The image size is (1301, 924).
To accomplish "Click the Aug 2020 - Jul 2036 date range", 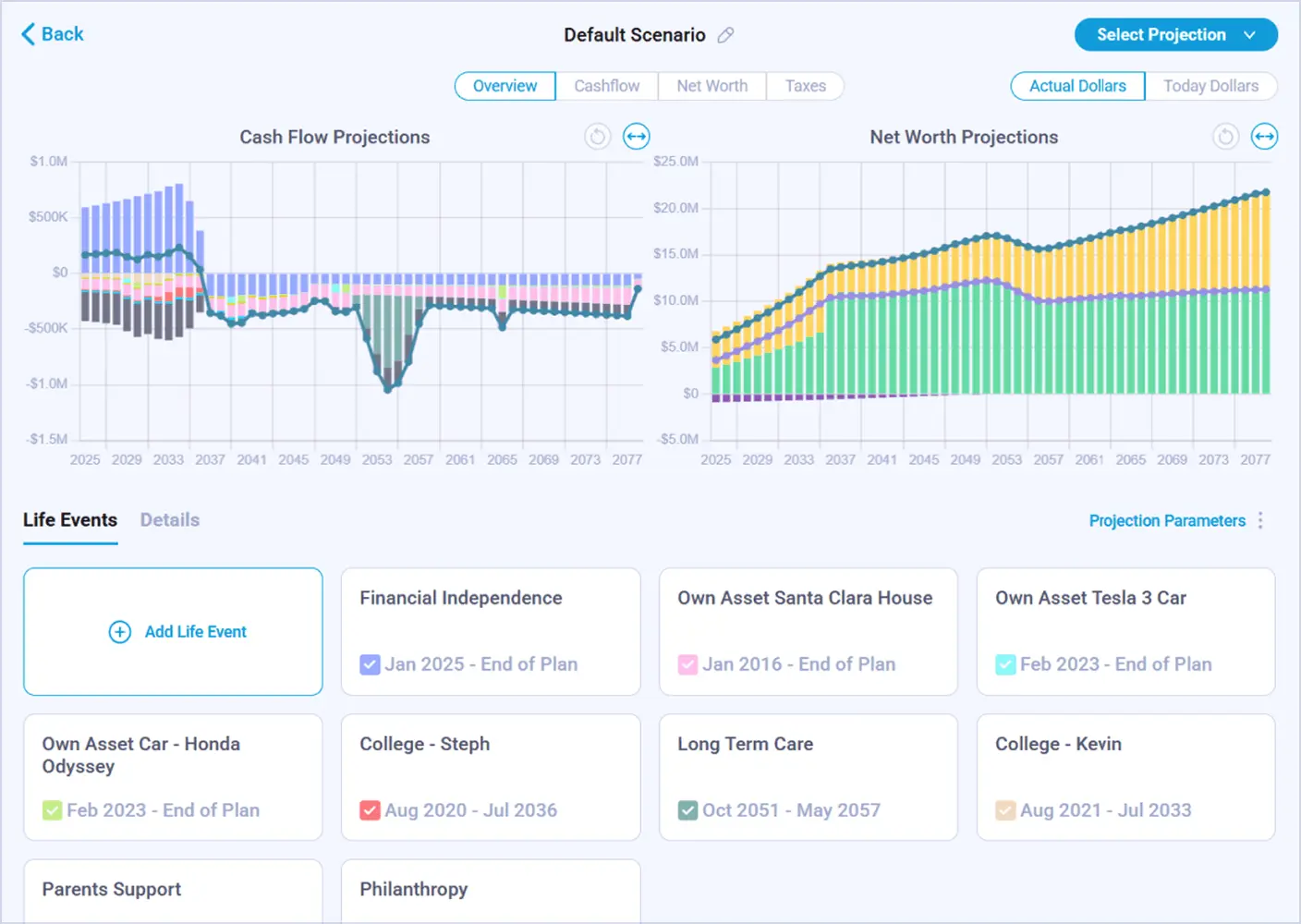I will [470, 810].
